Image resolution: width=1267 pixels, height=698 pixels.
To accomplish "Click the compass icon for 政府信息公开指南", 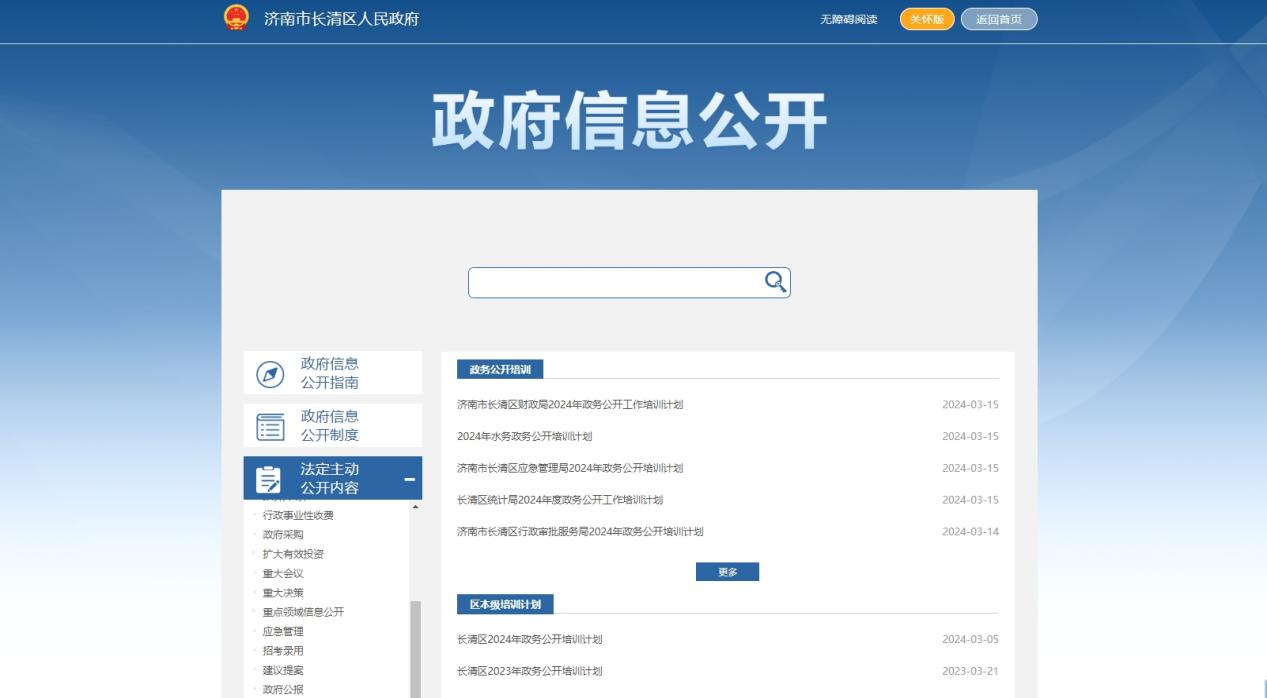I will click(x=270, y=374).
